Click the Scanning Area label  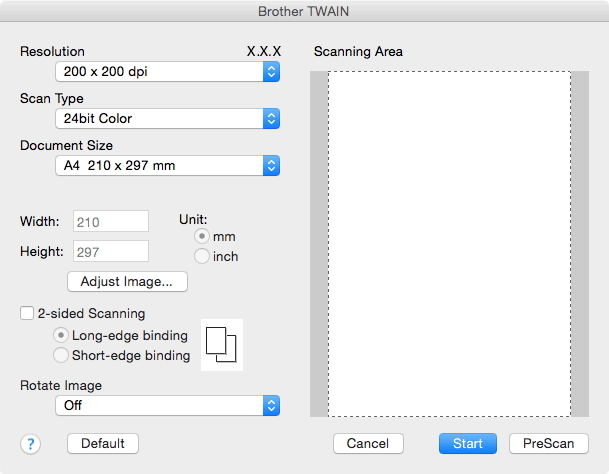pos(358,52)
